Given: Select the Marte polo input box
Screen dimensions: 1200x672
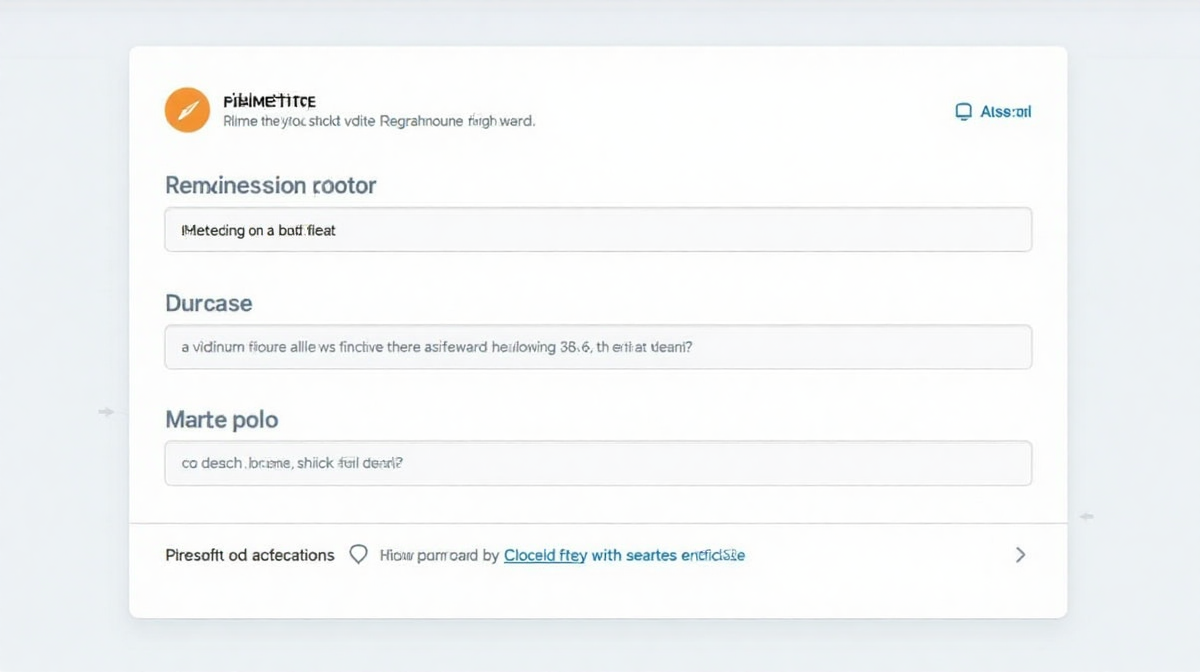Looking at the screenshot, I should (598, 464).
